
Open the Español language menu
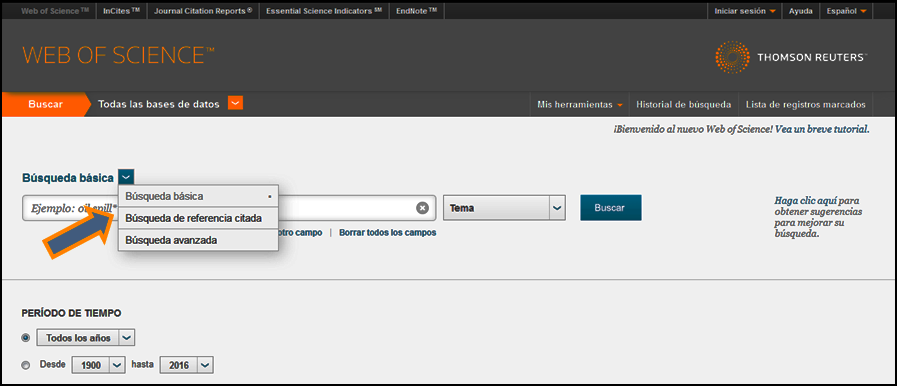(x=846, y=11)
